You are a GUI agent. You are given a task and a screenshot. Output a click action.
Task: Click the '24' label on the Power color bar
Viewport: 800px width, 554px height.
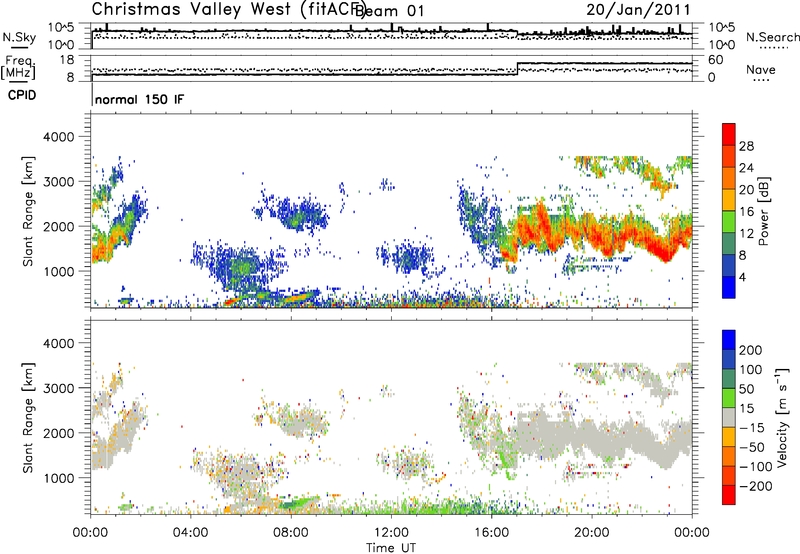pyautogui.click(x=746, y=168)
